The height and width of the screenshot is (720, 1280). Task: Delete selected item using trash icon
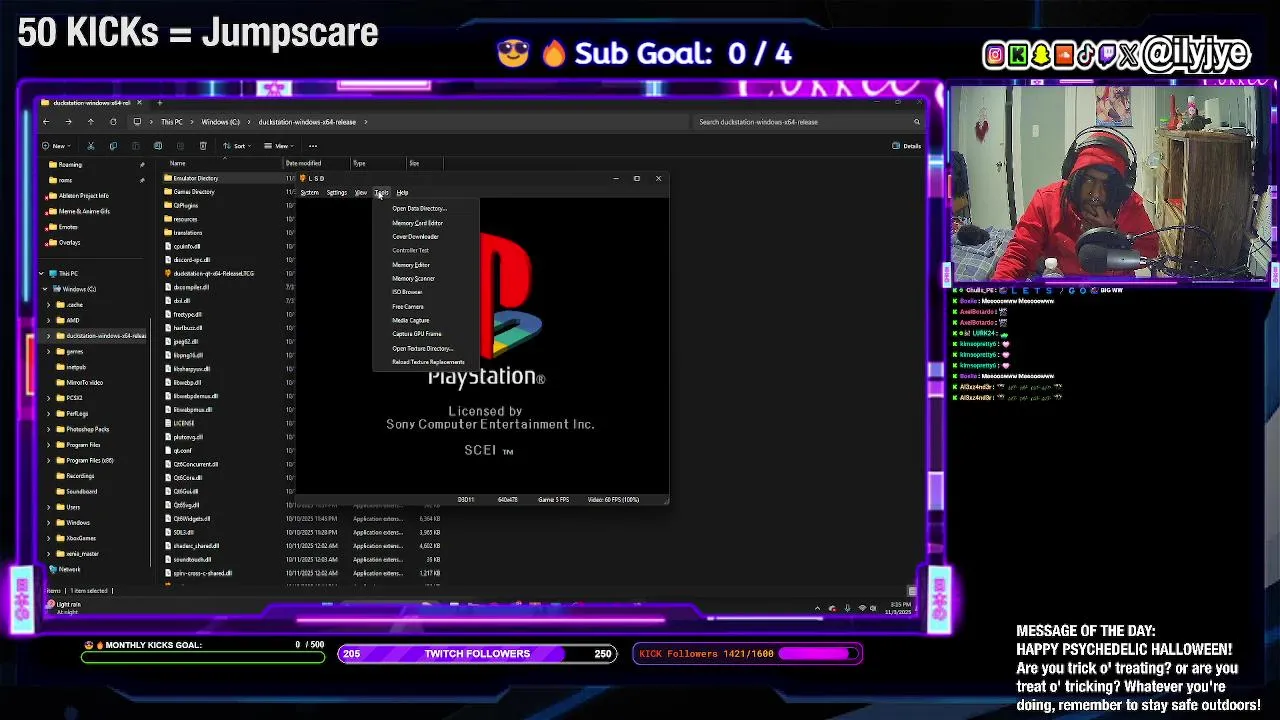point(203,146)
